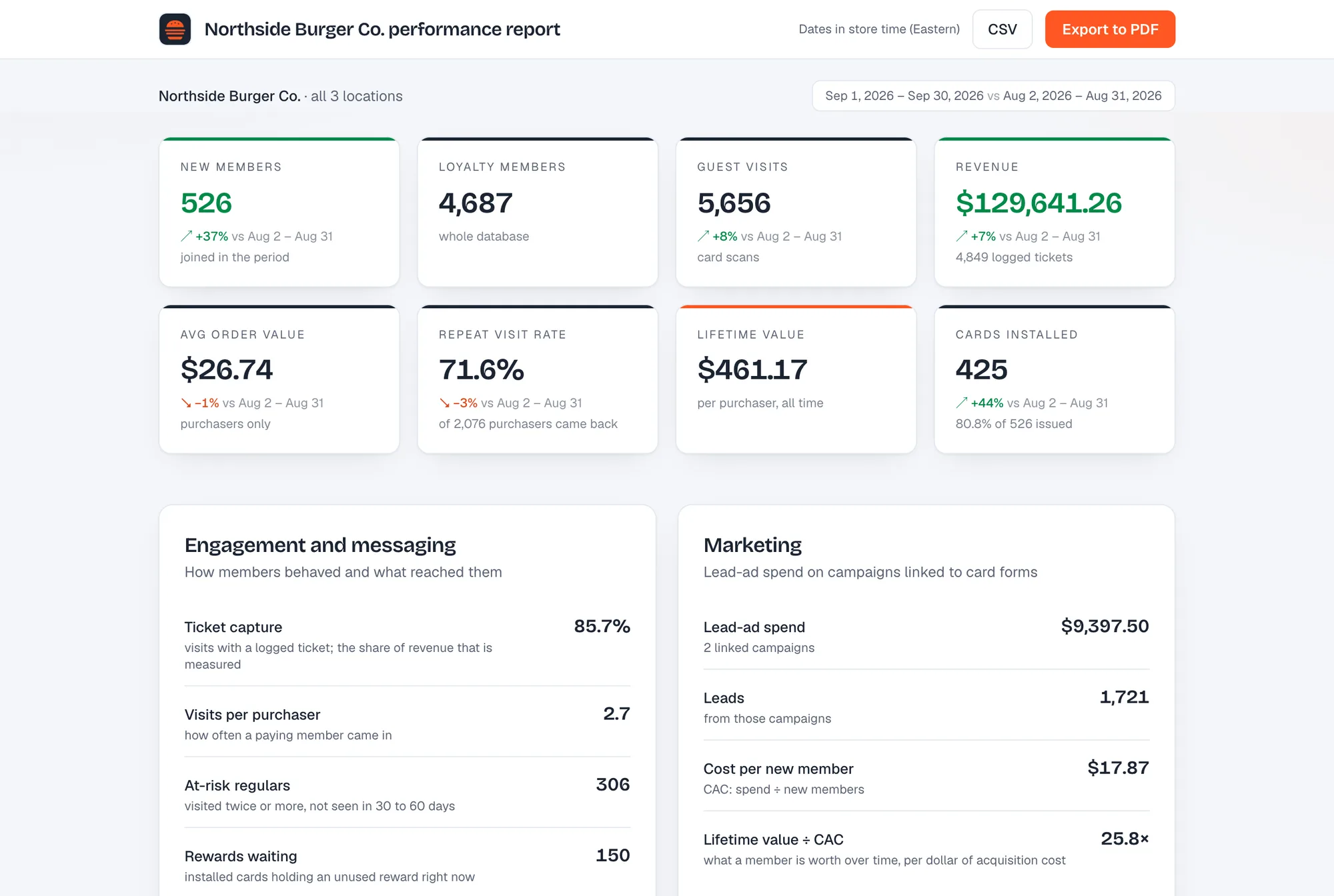Select Avg Order Value $26.74
The width and height of the screenshot is (1334, 896).
(x=227, y=369)
